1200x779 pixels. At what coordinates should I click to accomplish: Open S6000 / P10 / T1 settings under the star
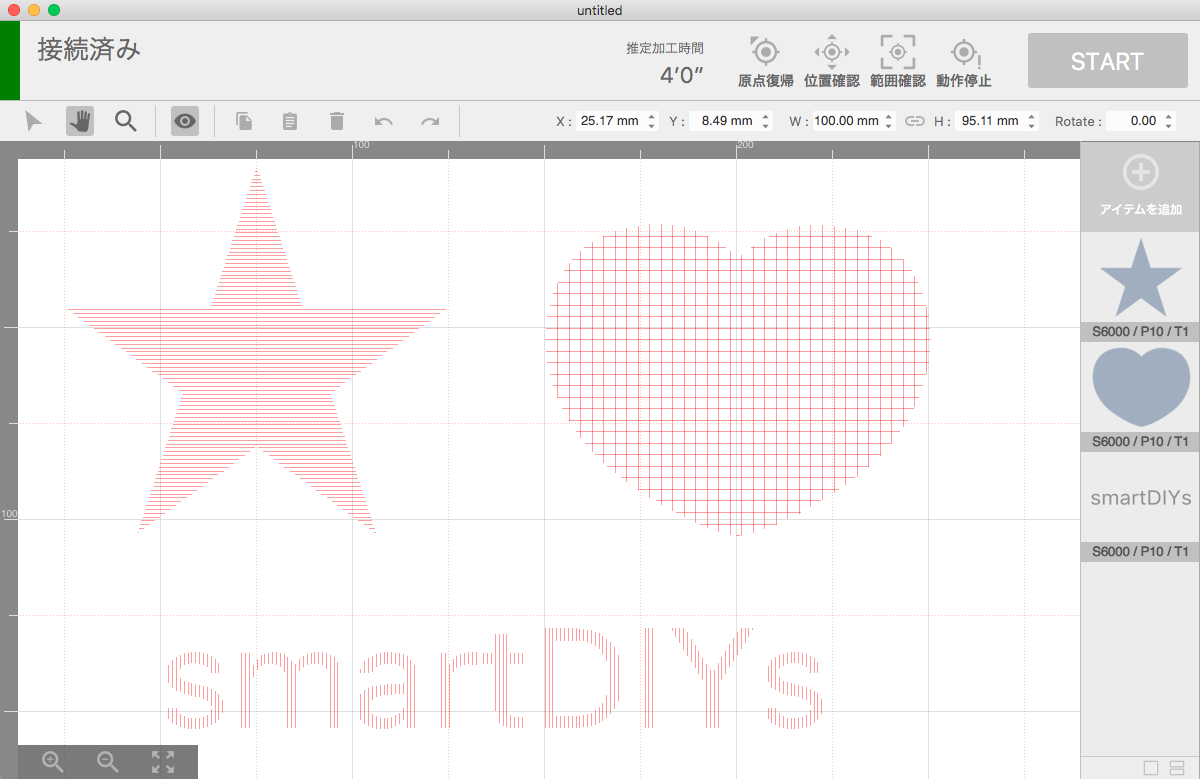coord(1140,332)
